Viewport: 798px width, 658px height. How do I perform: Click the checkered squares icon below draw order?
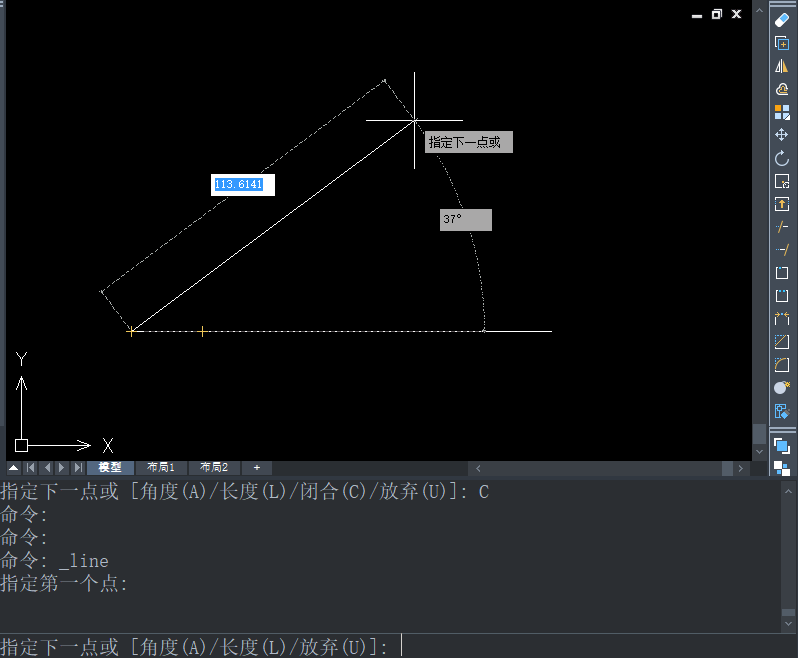click(x=782, y=468)
